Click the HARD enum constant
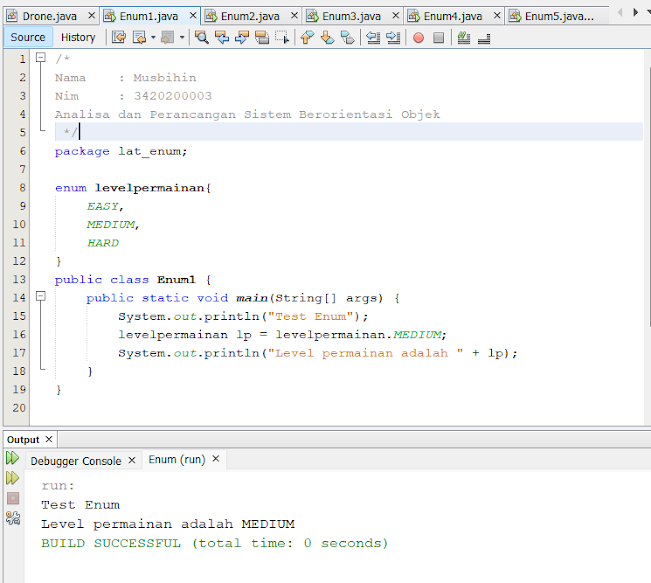Screen dimensions: 651x583 click(x=103, y=243)
